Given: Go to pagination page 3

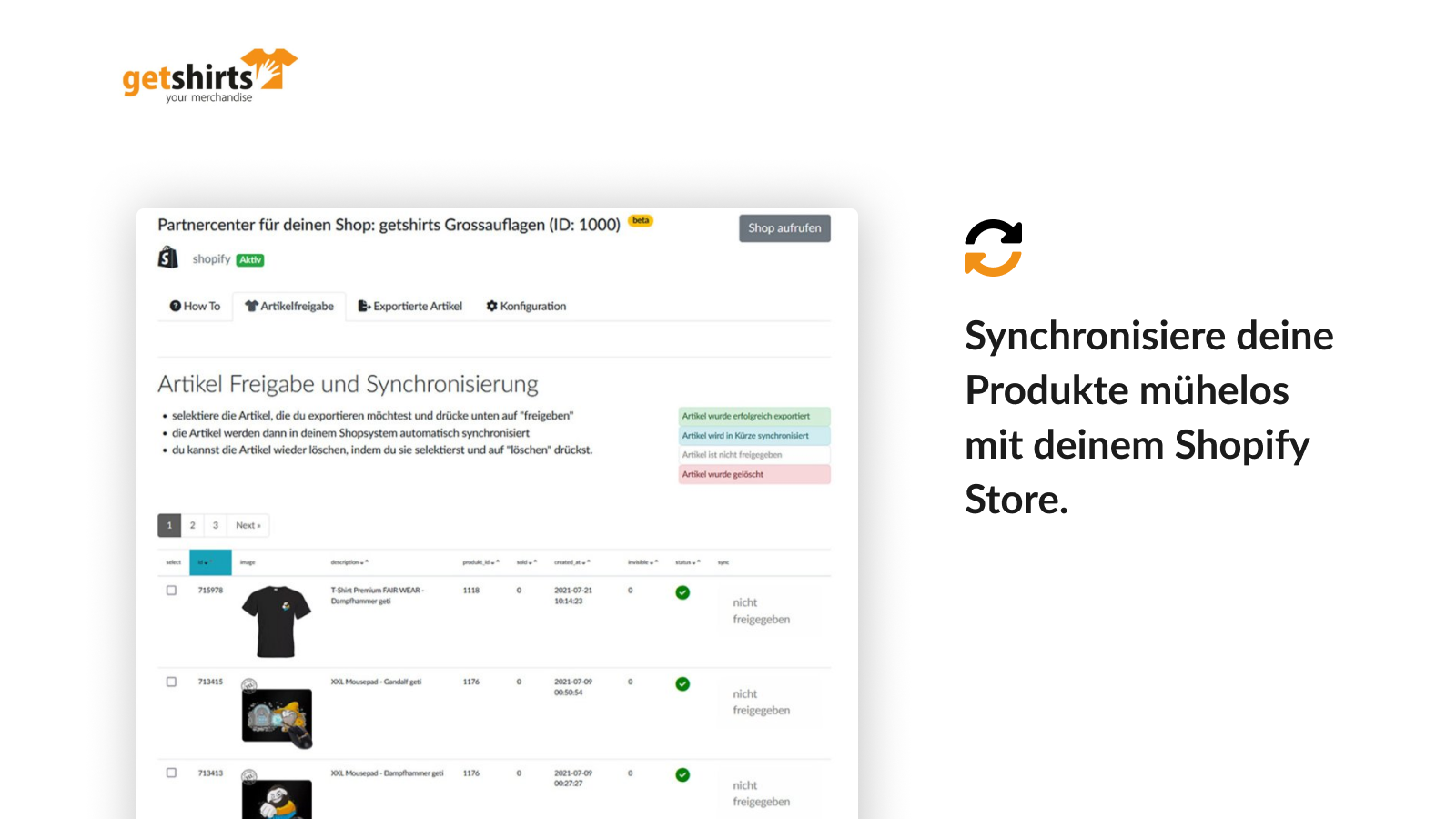Looking at the screenshot, I should point(216,525).
